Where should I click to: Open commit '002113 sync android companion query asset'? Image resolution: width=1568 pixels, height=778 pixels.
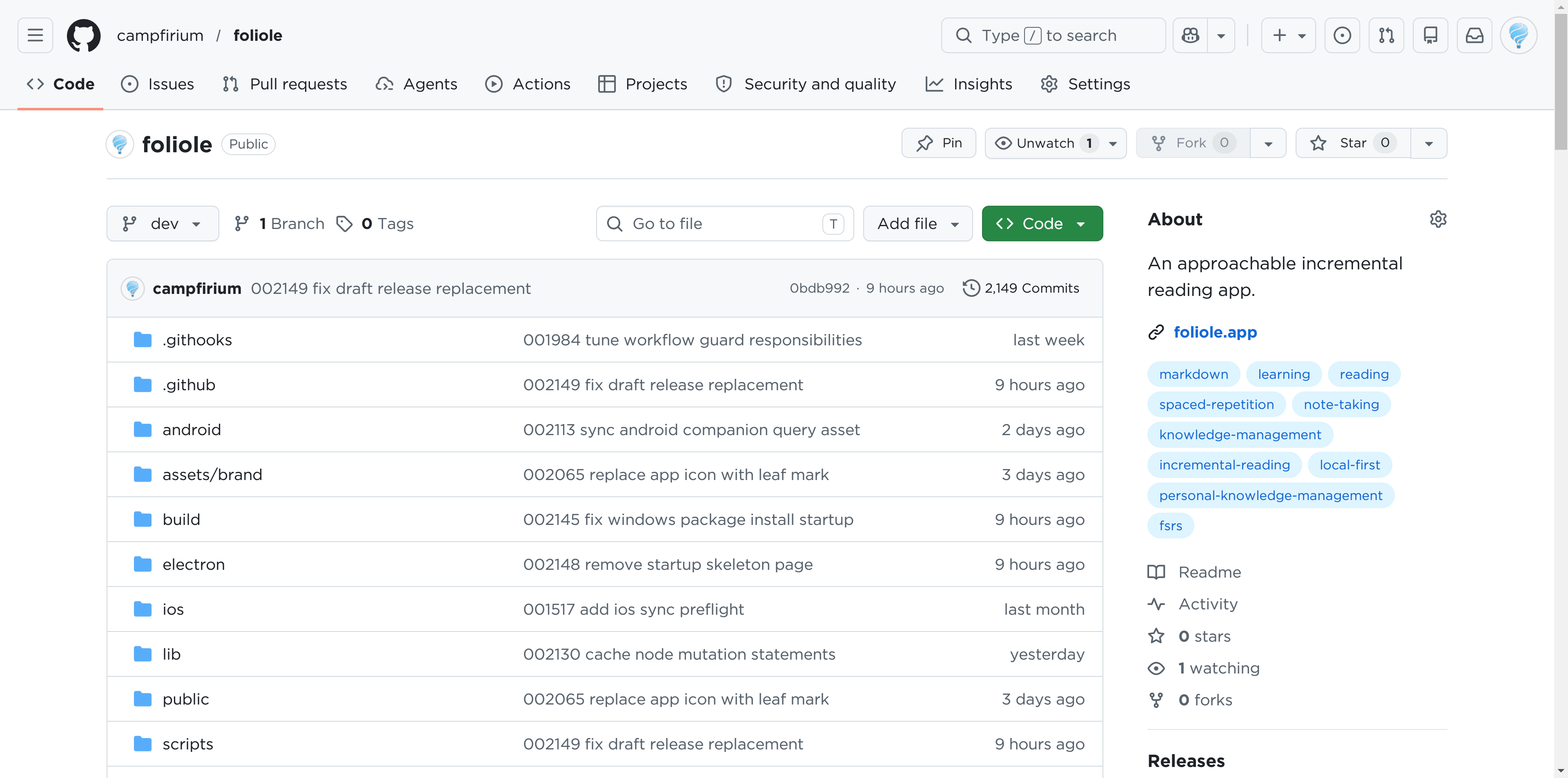coord(691,429)
